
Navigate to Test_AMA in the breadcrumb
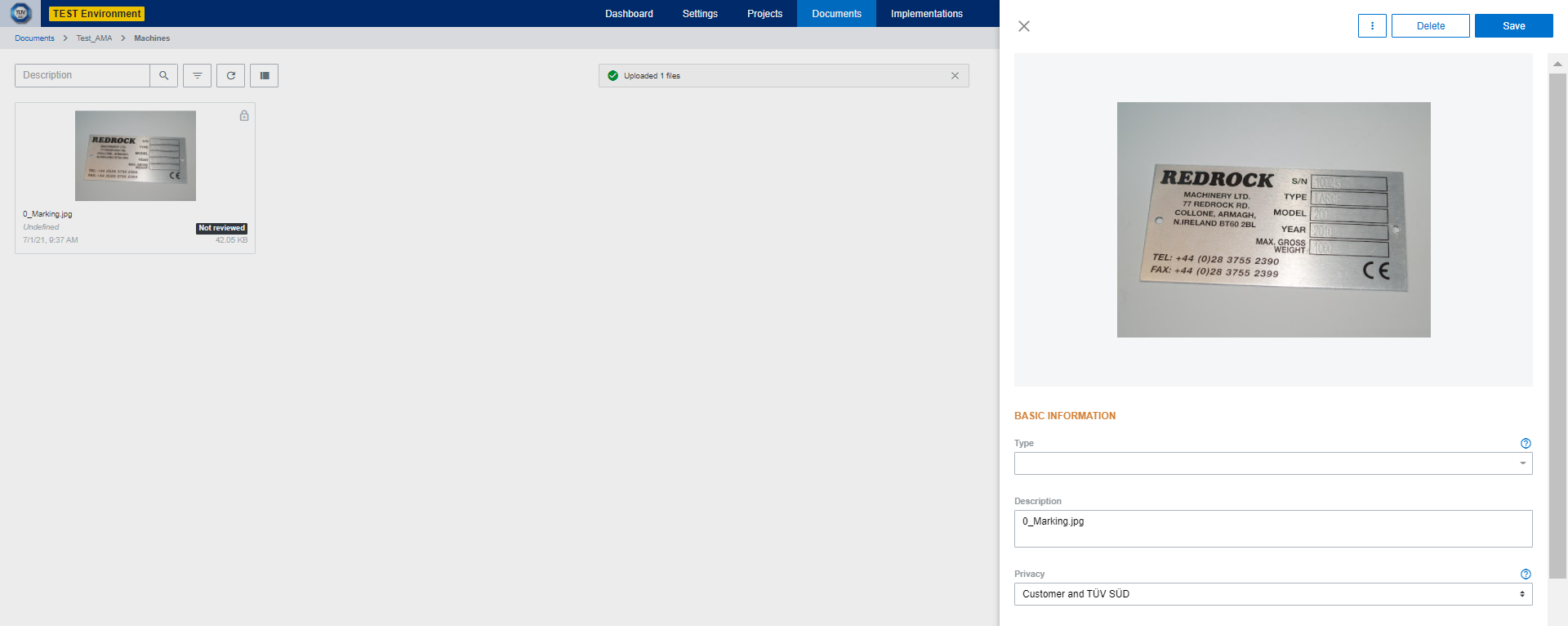(x=94, y=38)
